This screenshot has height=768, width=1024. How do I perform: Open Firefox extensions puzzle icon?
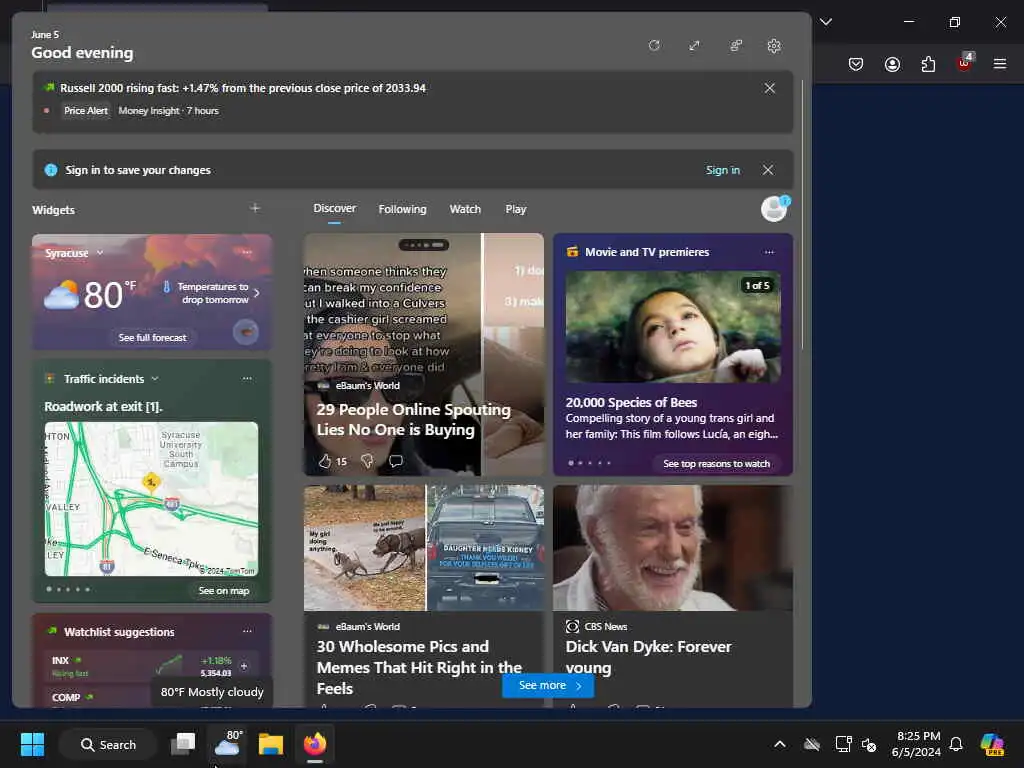coord(928,63)
